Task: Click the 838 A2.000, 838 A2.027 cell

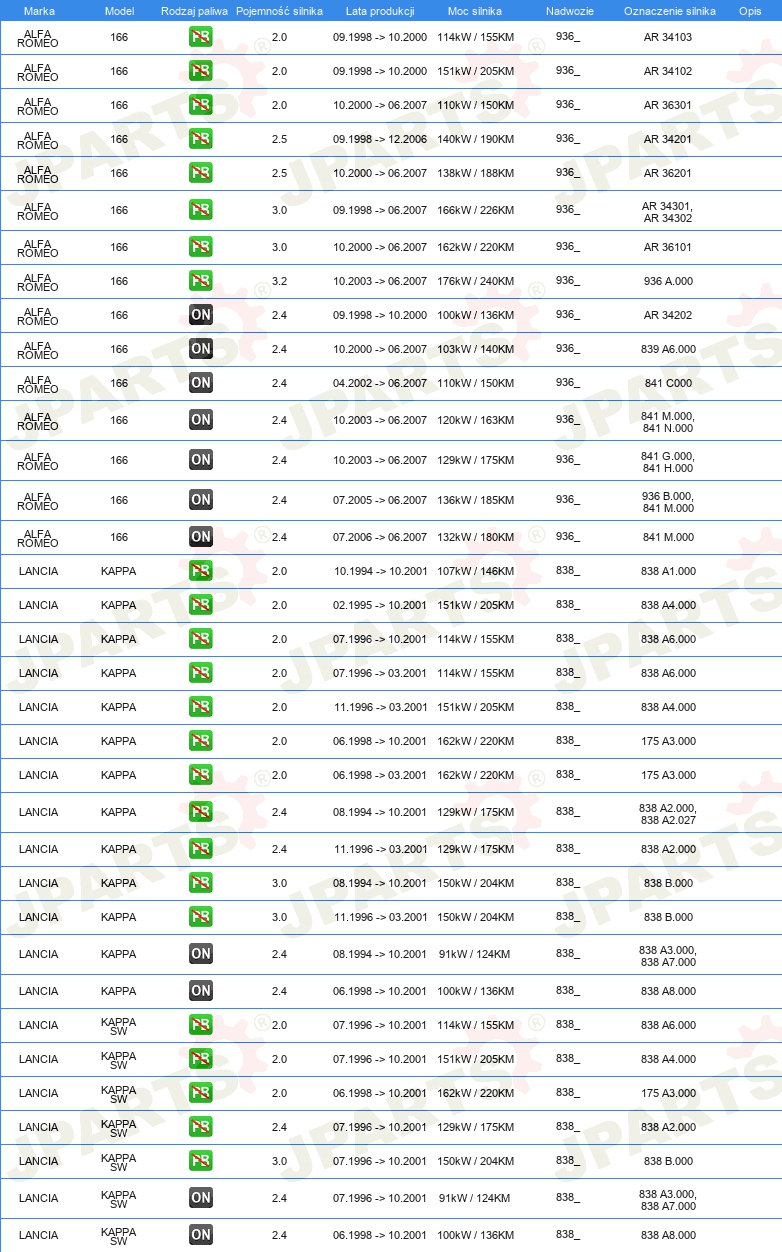Action: pyautogui.click(x=668, y=814)
